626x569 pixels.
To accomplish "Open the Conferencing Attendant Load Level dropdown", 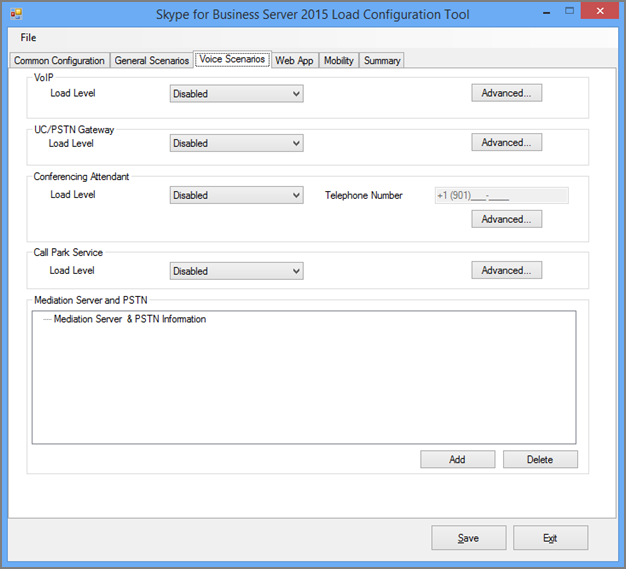I will (x=236, y=195).
